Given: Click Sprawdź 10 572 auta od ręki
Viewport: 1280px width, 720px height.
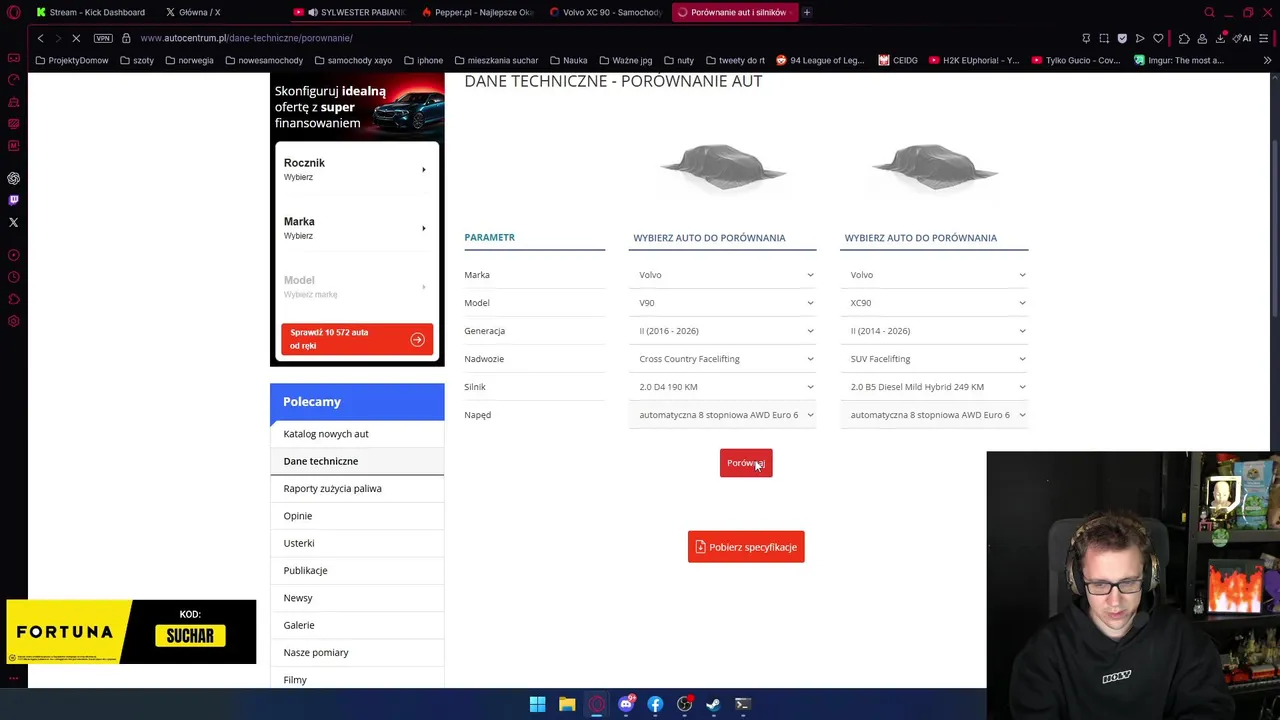Looking at the screenshot, I should [x=357, y=339].
